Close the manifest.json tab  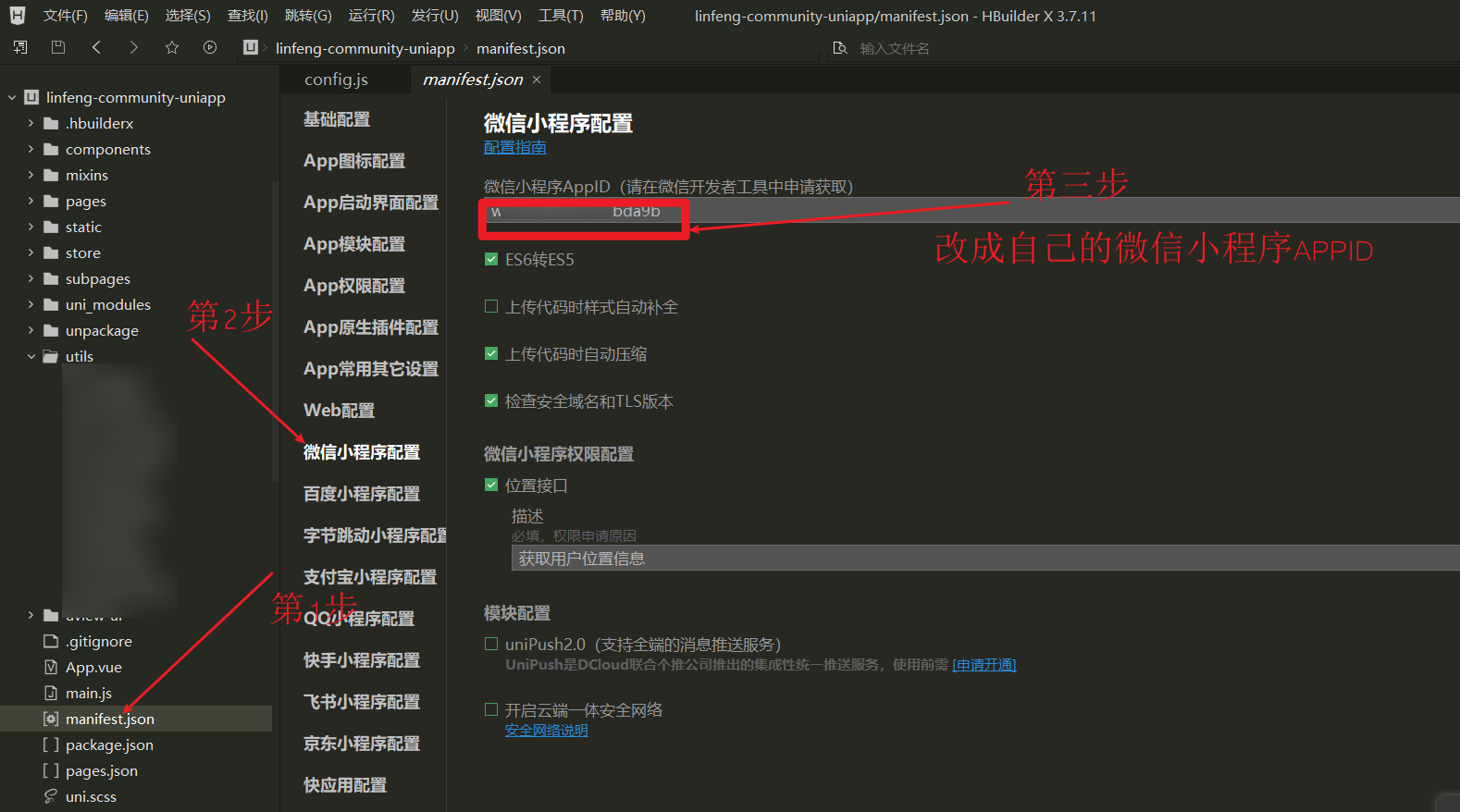pos(537,80)
